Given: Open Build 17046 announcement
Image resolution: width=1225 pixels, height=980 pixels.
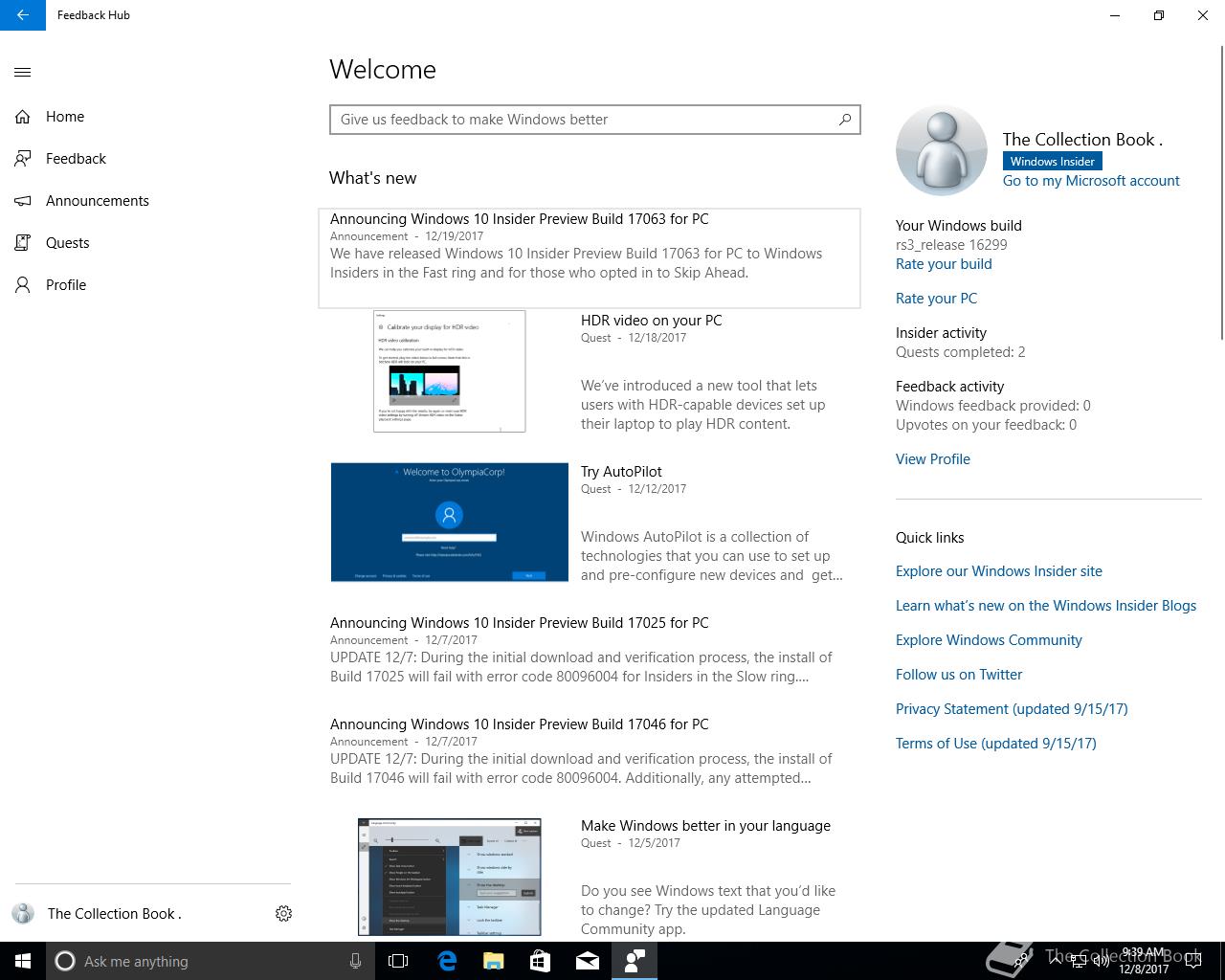Looking at the screenshot, I should point(590,751).
